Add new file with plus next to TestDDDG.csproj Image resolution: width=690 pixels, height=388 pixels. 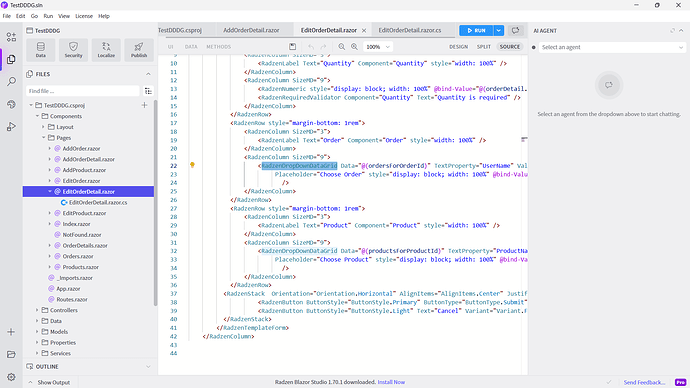coord(144,105)
